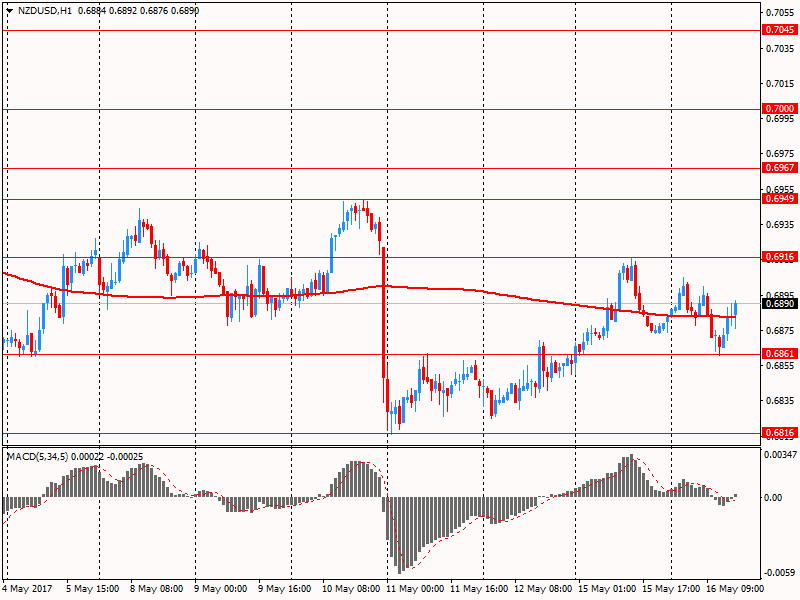Click the 11 May 00:00 time label
The image size is (800, 600).
415,588
